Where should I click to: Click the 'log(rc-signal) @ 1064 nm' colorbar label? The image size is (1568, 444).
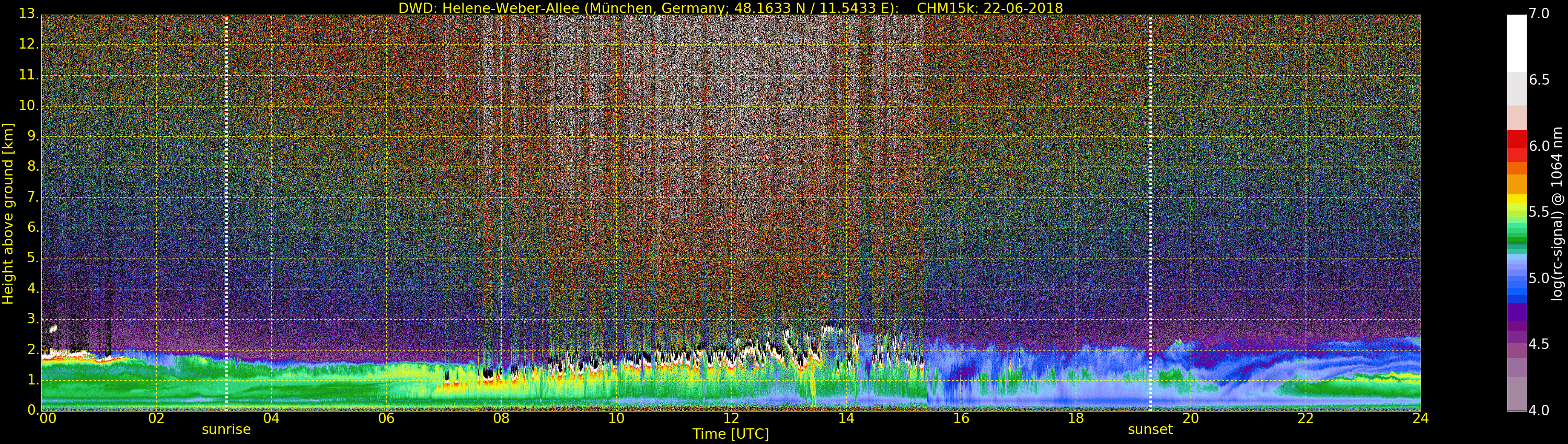point(1557,214)
